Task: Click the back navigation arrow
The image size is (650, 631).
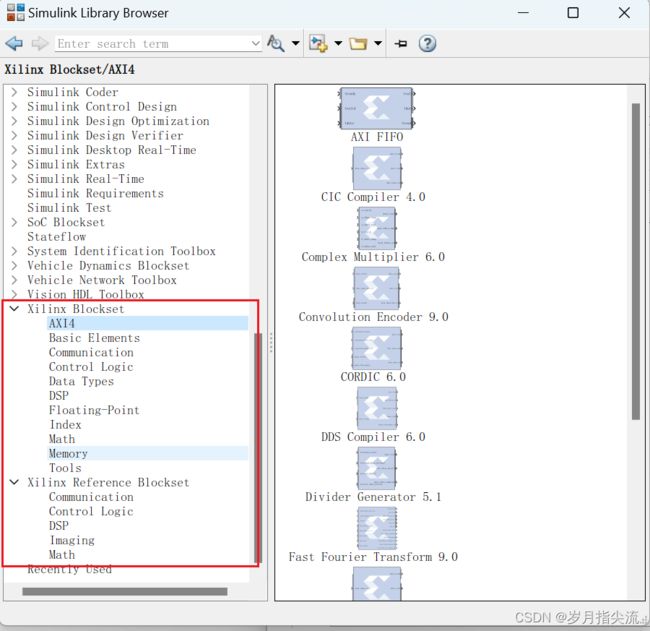Action: click(14, 43)
